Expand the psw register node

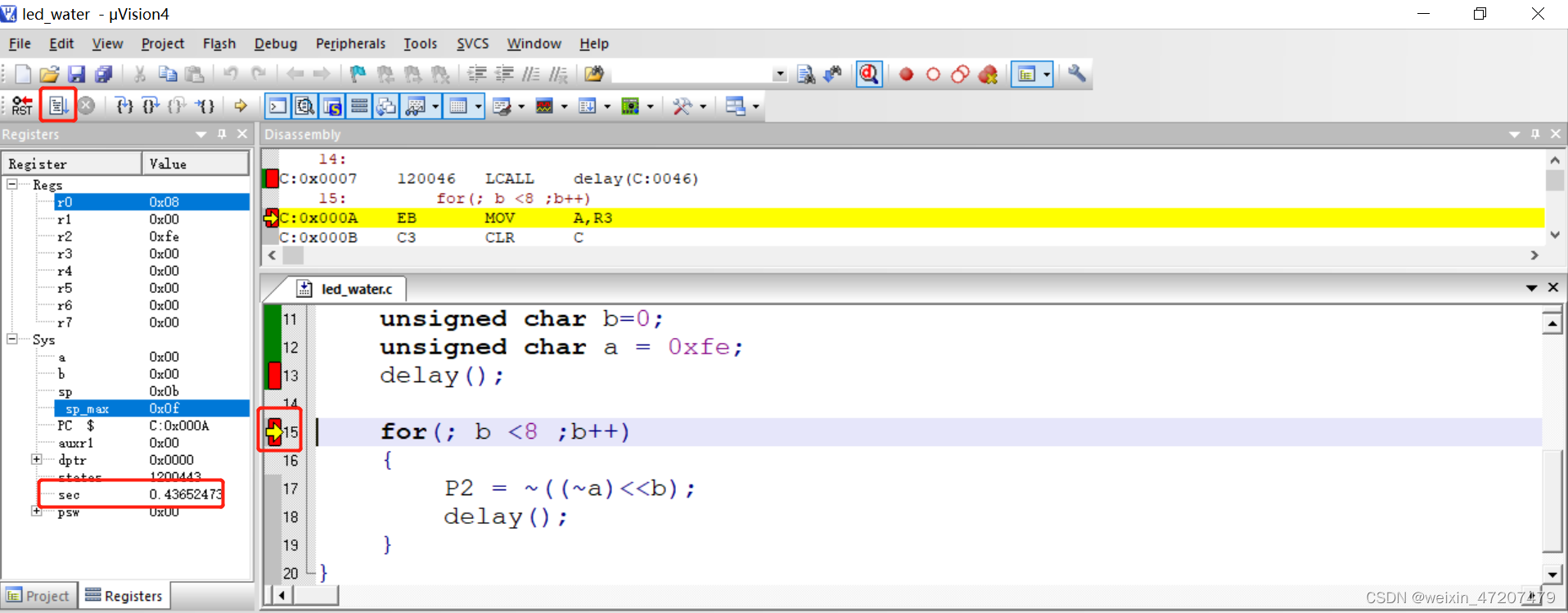tap(36, 512)
